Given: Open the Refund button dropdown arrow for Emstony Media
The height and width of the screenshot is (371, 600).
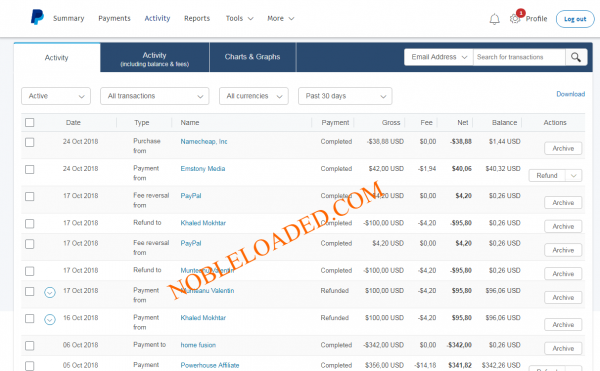Looking at the screenshot, I should click(574, 176).
